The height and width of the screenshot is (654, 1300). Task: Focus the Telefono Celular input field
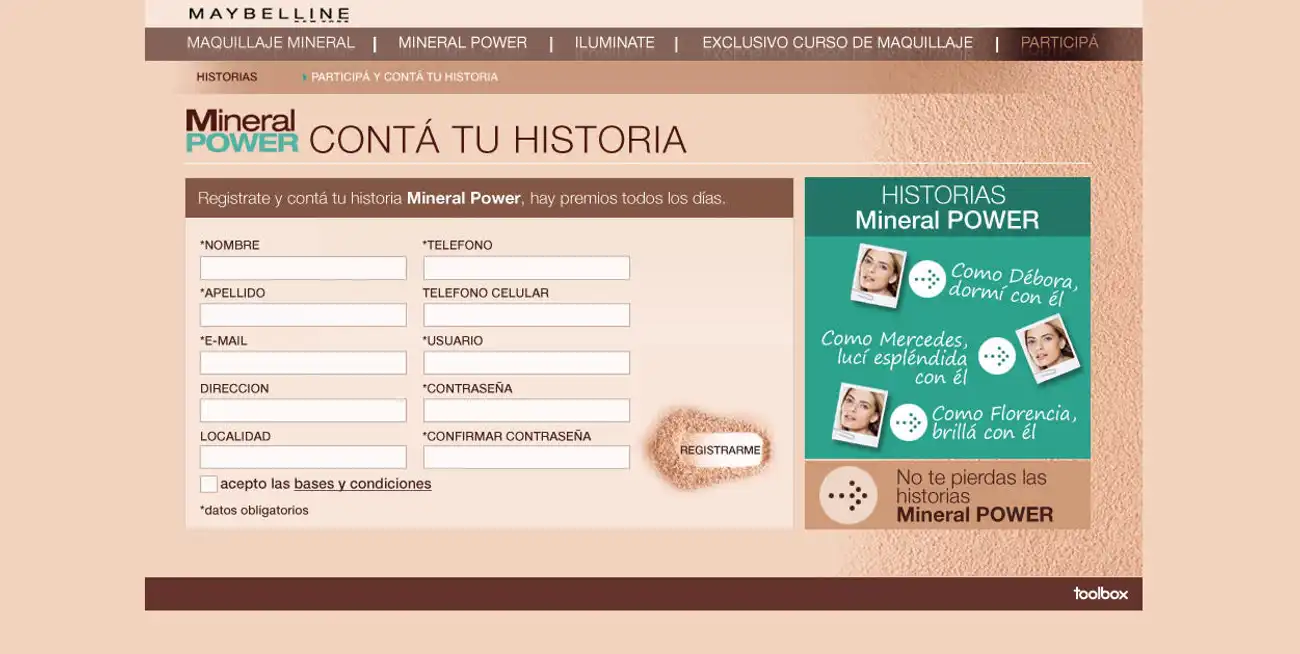pyautogui.click(x=526, y=315)
